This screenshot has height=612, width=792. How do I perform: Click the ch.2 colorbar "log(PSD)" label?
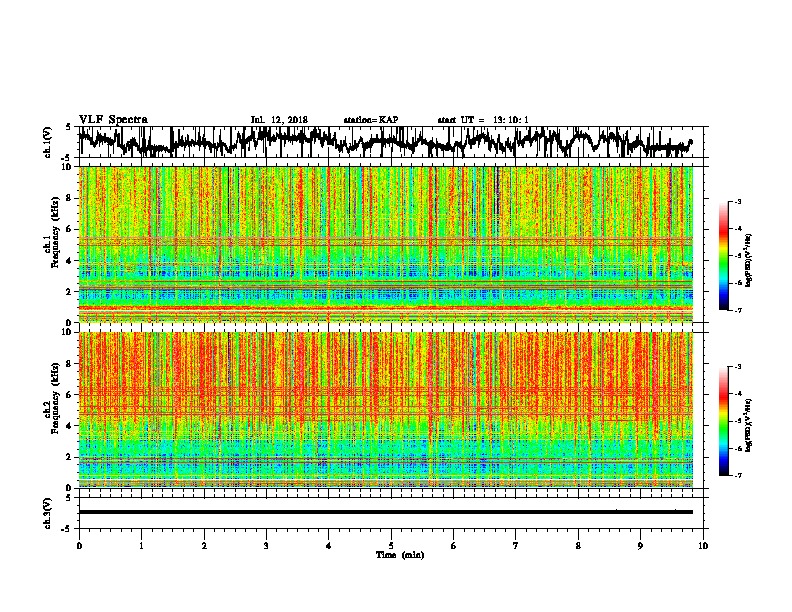click(x=748, y=425)
